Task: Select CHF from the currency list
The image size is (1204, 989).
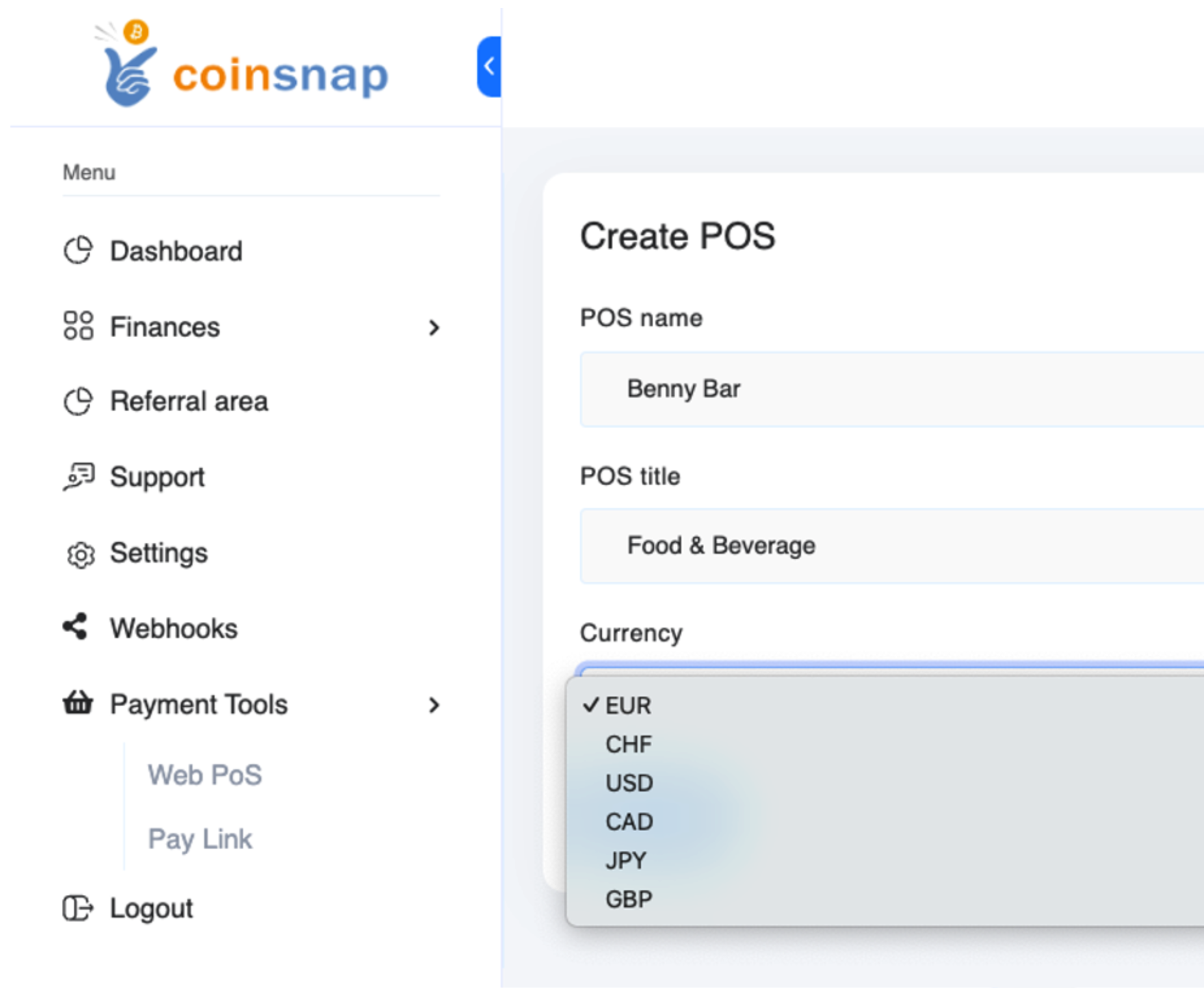Action: [x=628, y=744]
